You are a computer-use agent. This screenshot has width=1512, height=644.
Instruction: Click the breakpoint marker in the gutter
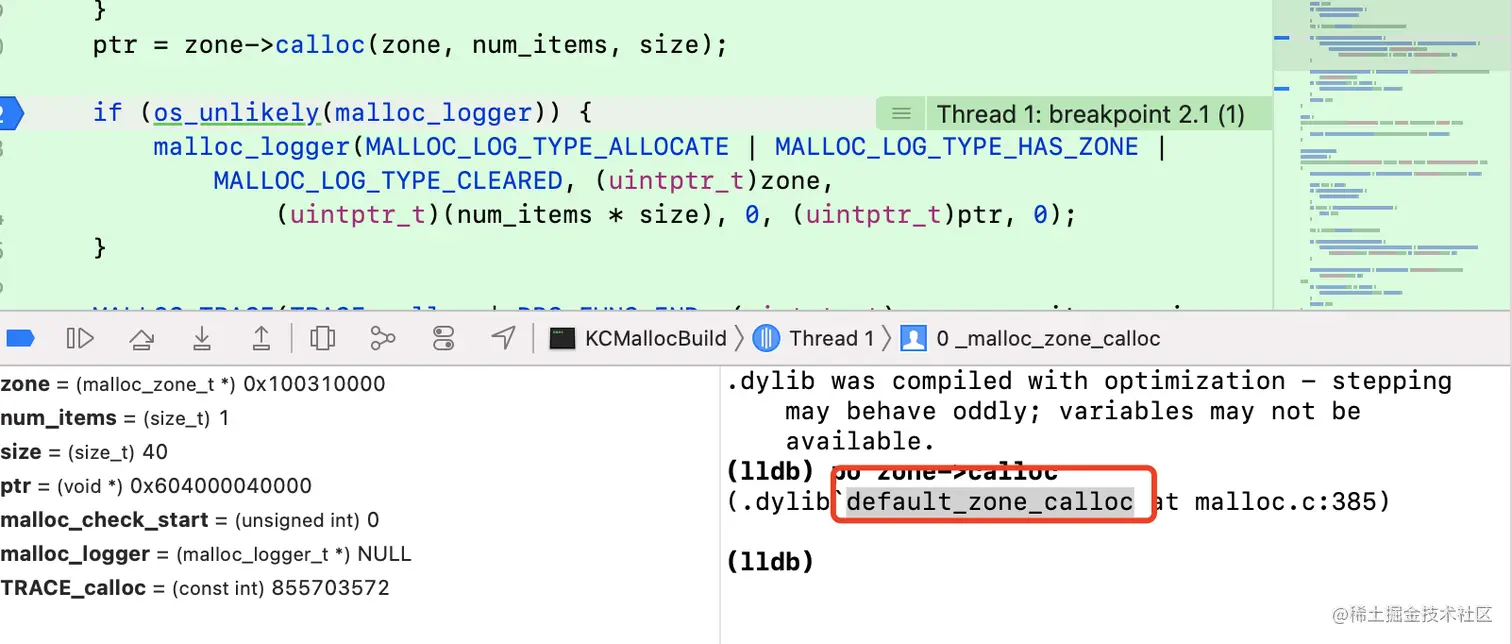tap(9, 113)
